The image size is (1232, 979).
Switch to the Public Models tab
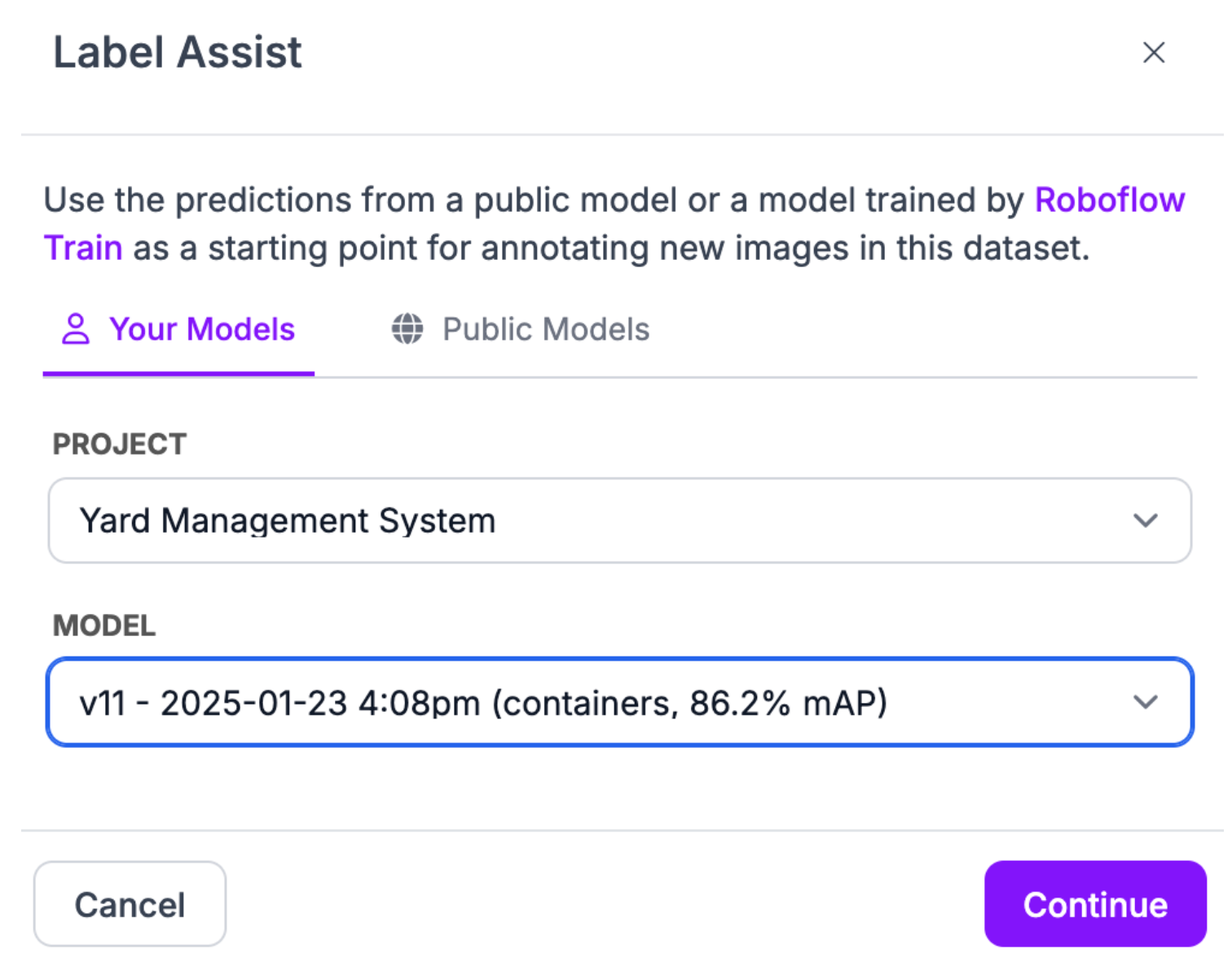(545, 329)
